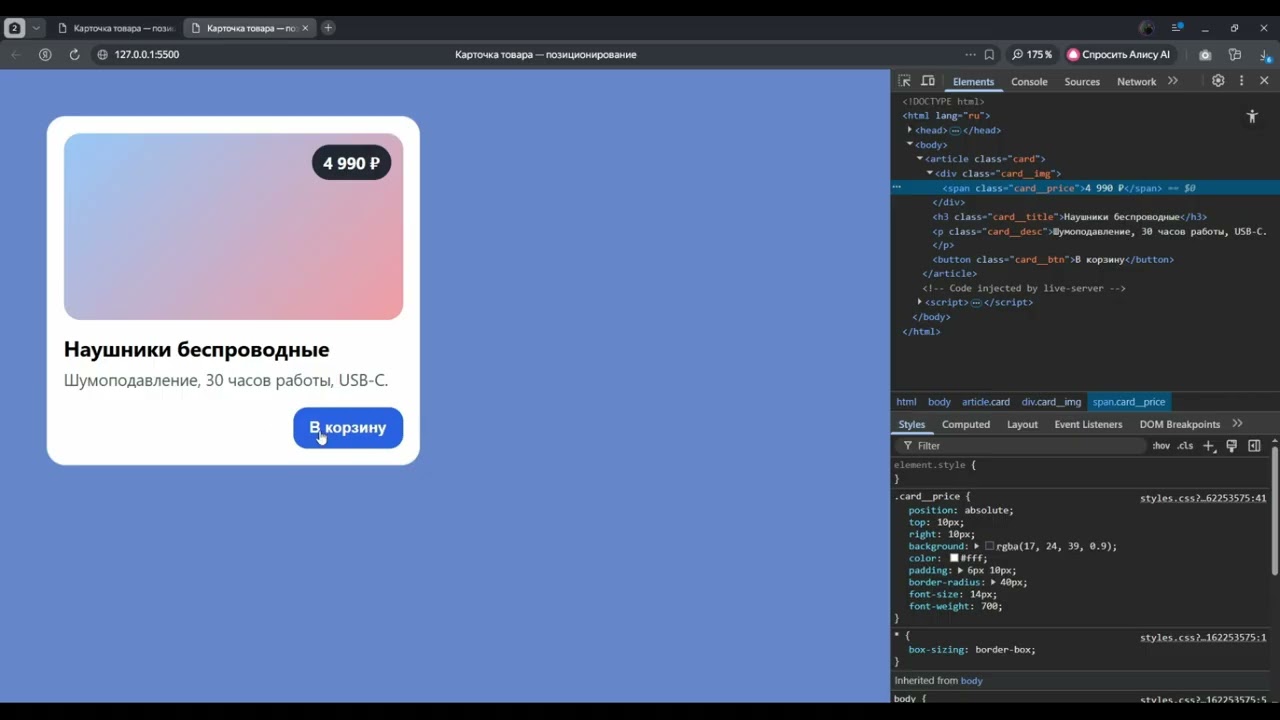The height and width of the screenshot is (720, 1280).
Task: Bookmark this page icon
Action: click(x=989, y=54)
